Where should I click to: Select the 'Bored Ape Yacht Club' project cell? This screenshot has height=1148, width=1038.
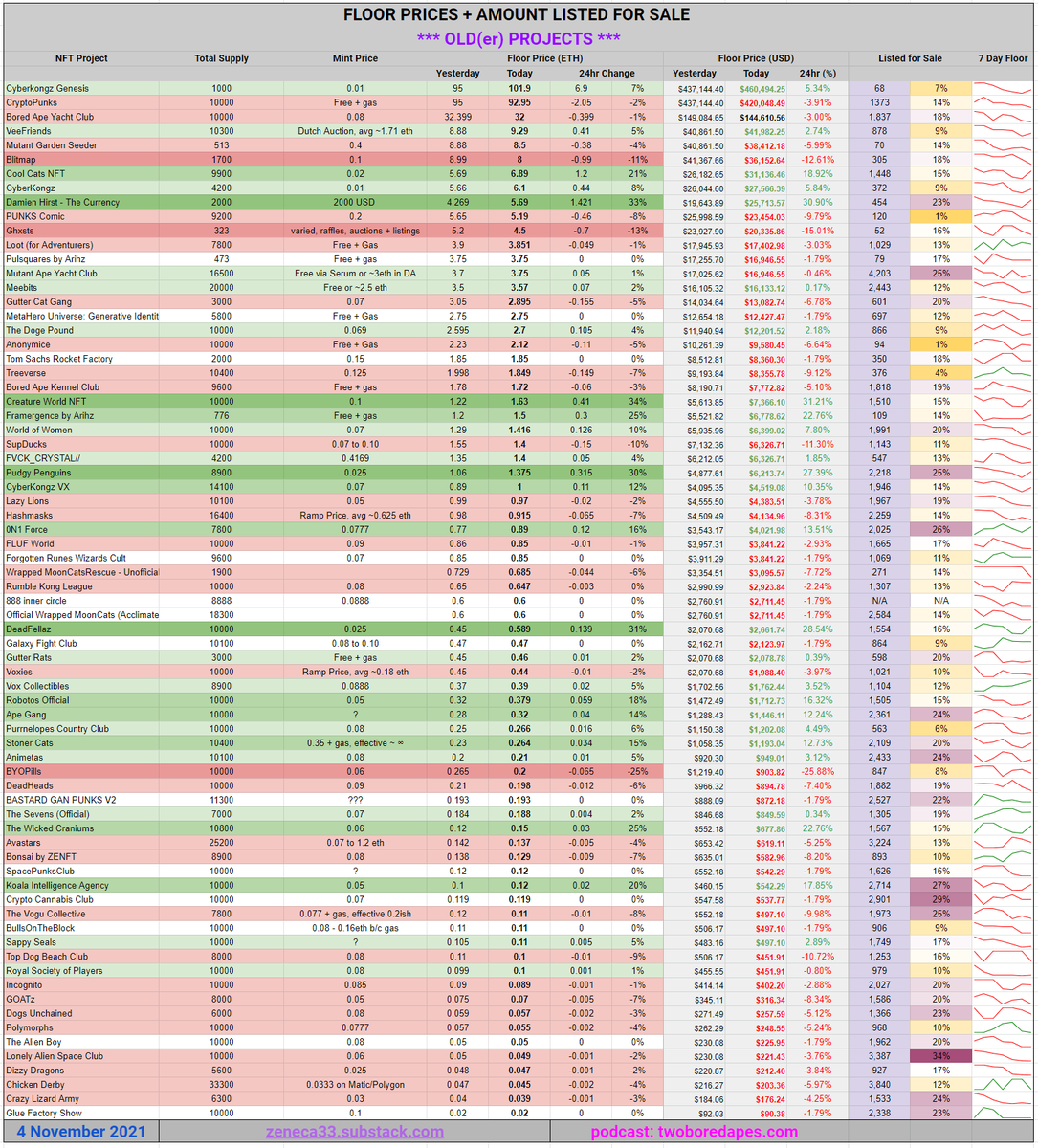coord(80,117)
